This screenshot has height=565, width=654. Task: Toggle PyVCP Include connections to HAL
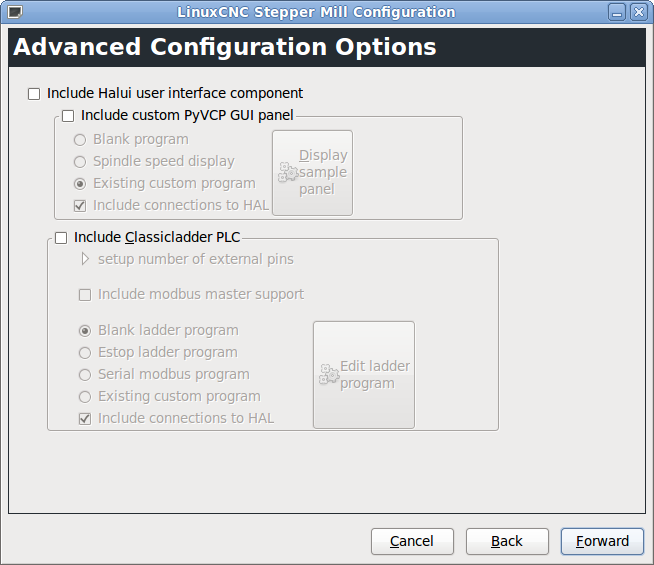click(80, 206)
